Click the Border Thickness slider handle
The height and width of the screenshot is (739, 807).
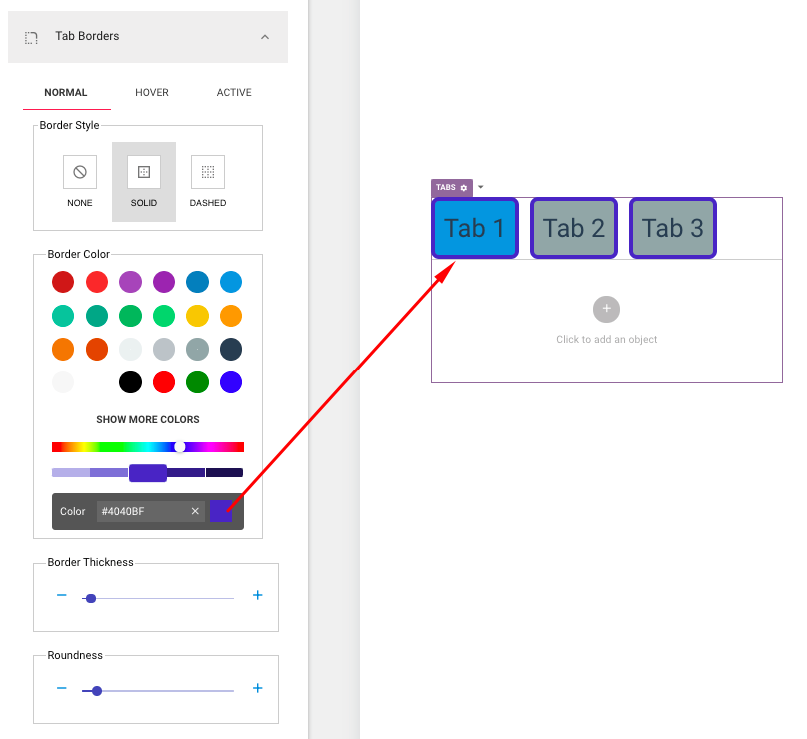tap(91, 598)
